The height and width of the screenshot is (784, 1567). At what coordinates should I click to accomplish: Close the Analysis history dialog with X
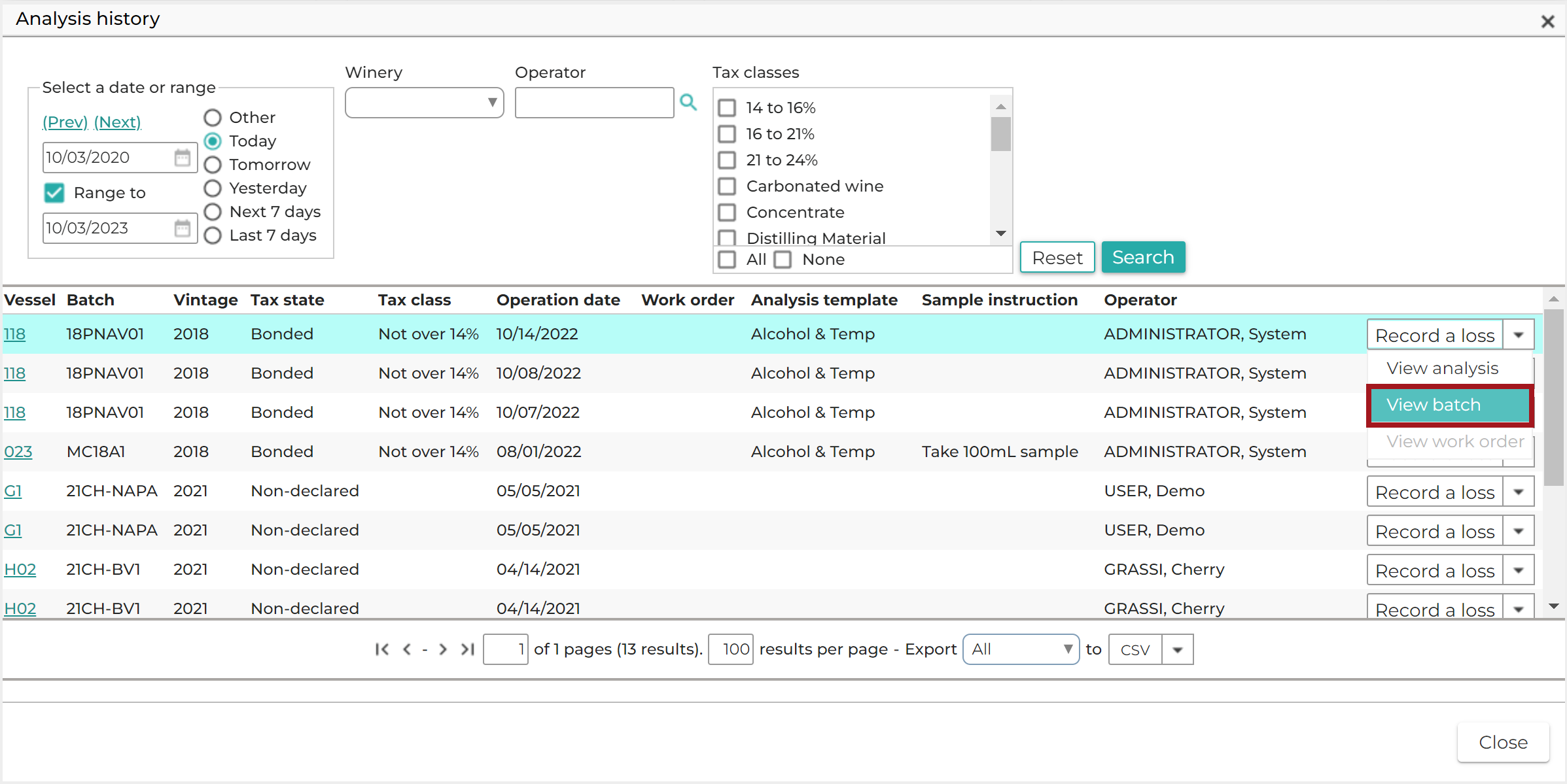tap(1547, 22)
